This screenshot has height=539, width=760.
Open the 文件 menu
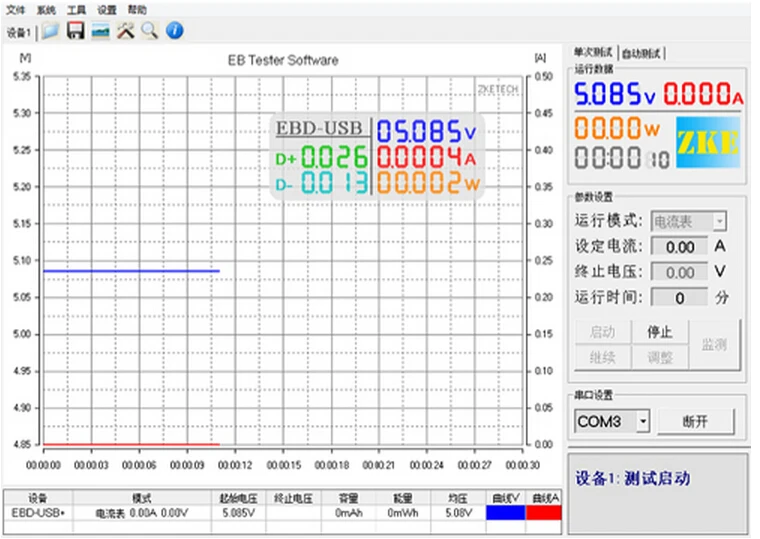(16, 10)
